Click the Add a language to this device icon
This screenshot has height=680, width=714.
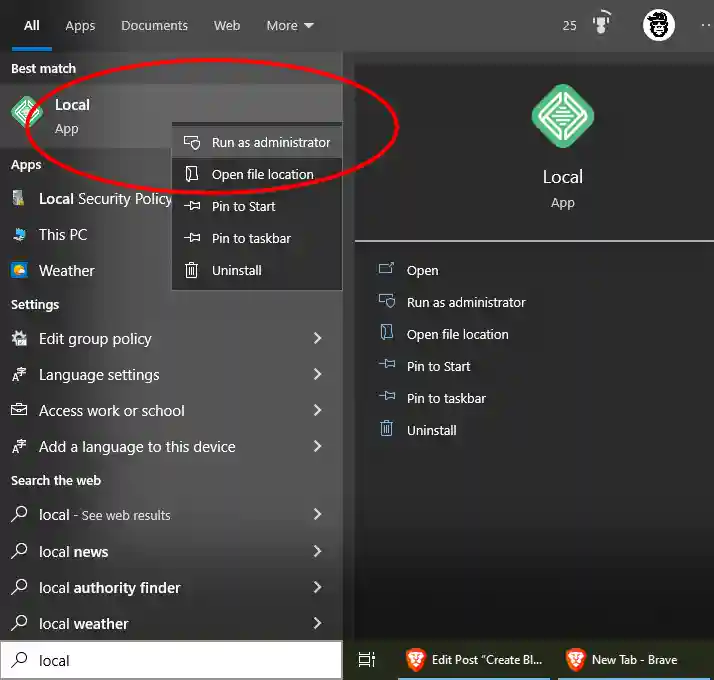click(x=19, y=446)
